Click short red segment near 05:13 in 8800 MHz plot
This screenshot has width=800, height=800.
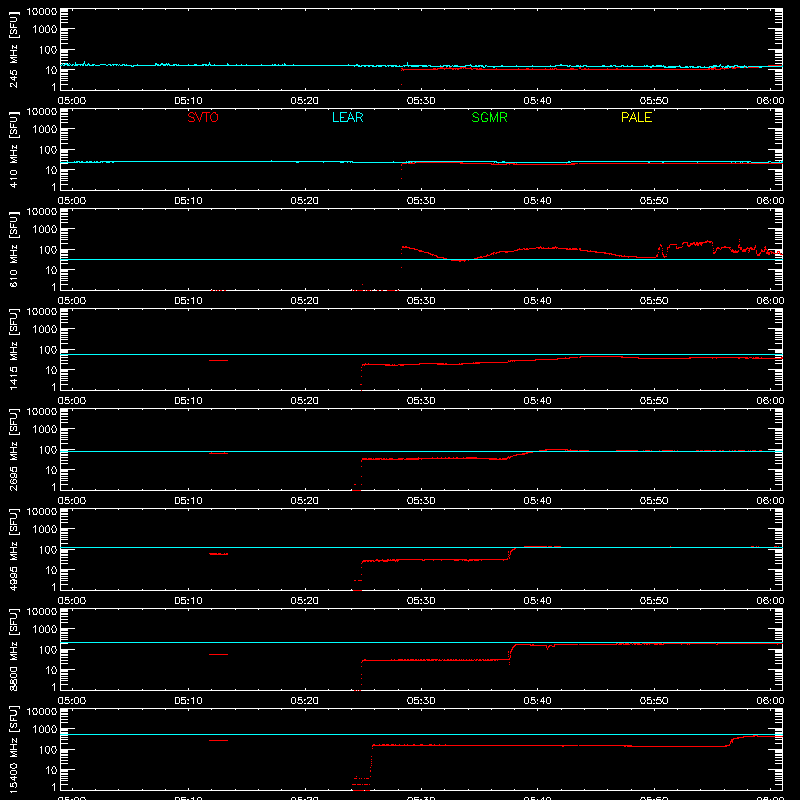tap(218, 655)
